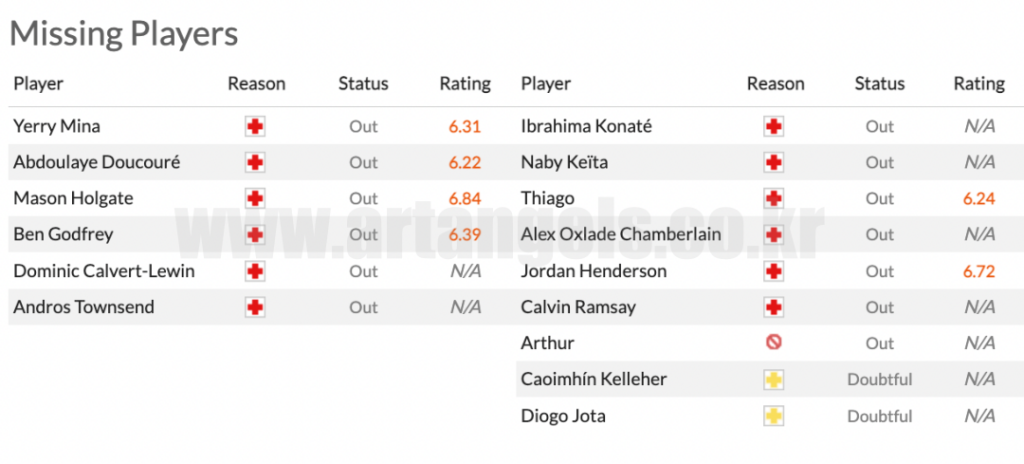Click Calvin Ramsay's red cross icon
The height and width of the screenshot is (464, 1024).
(x=773, y=307)
